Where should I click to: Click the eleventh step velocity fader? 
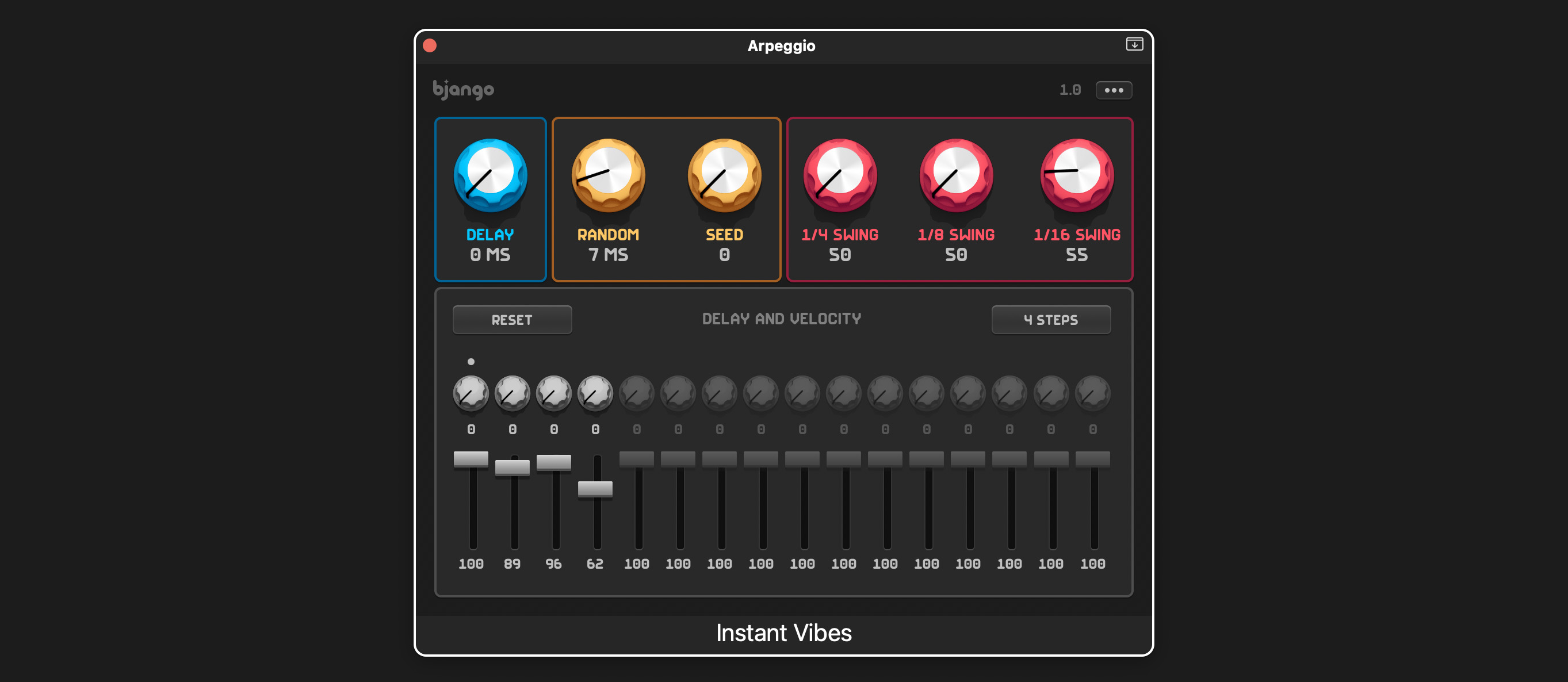(885, 459)
